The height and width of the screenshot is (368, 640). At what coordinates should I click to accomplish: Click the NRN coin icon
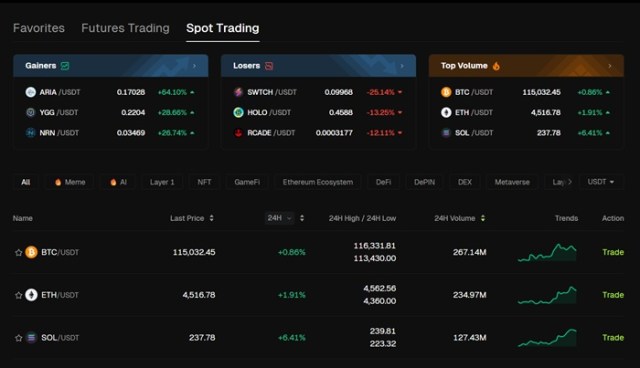coord(31,133)
